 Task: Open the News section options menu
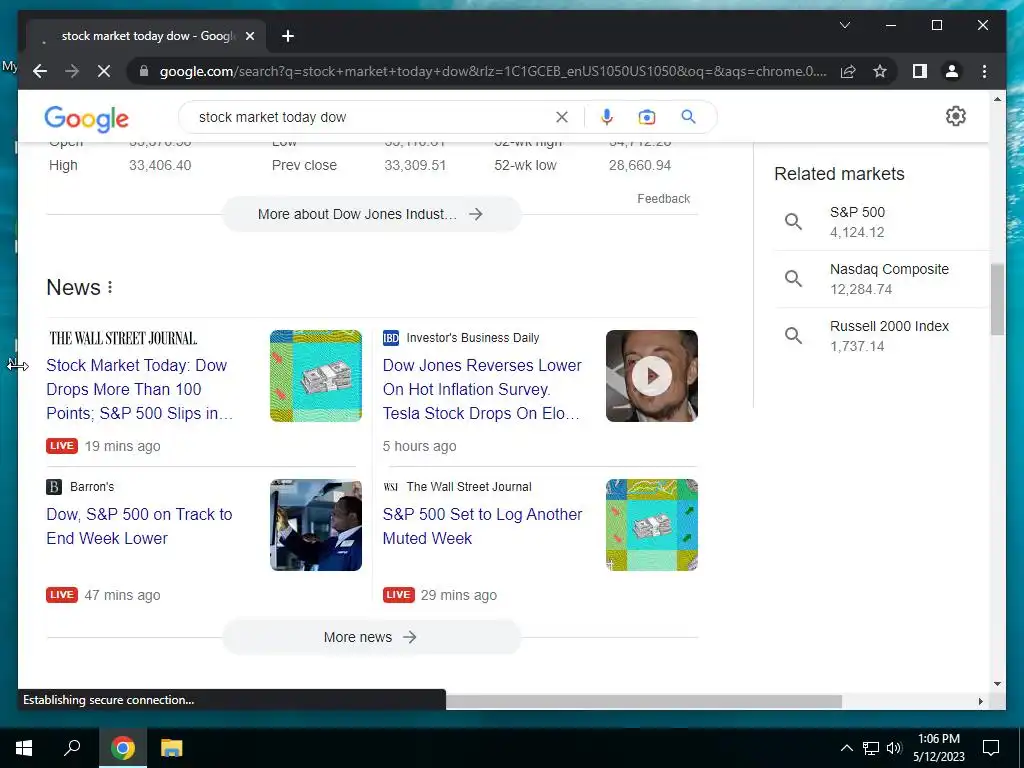point(110,287)
